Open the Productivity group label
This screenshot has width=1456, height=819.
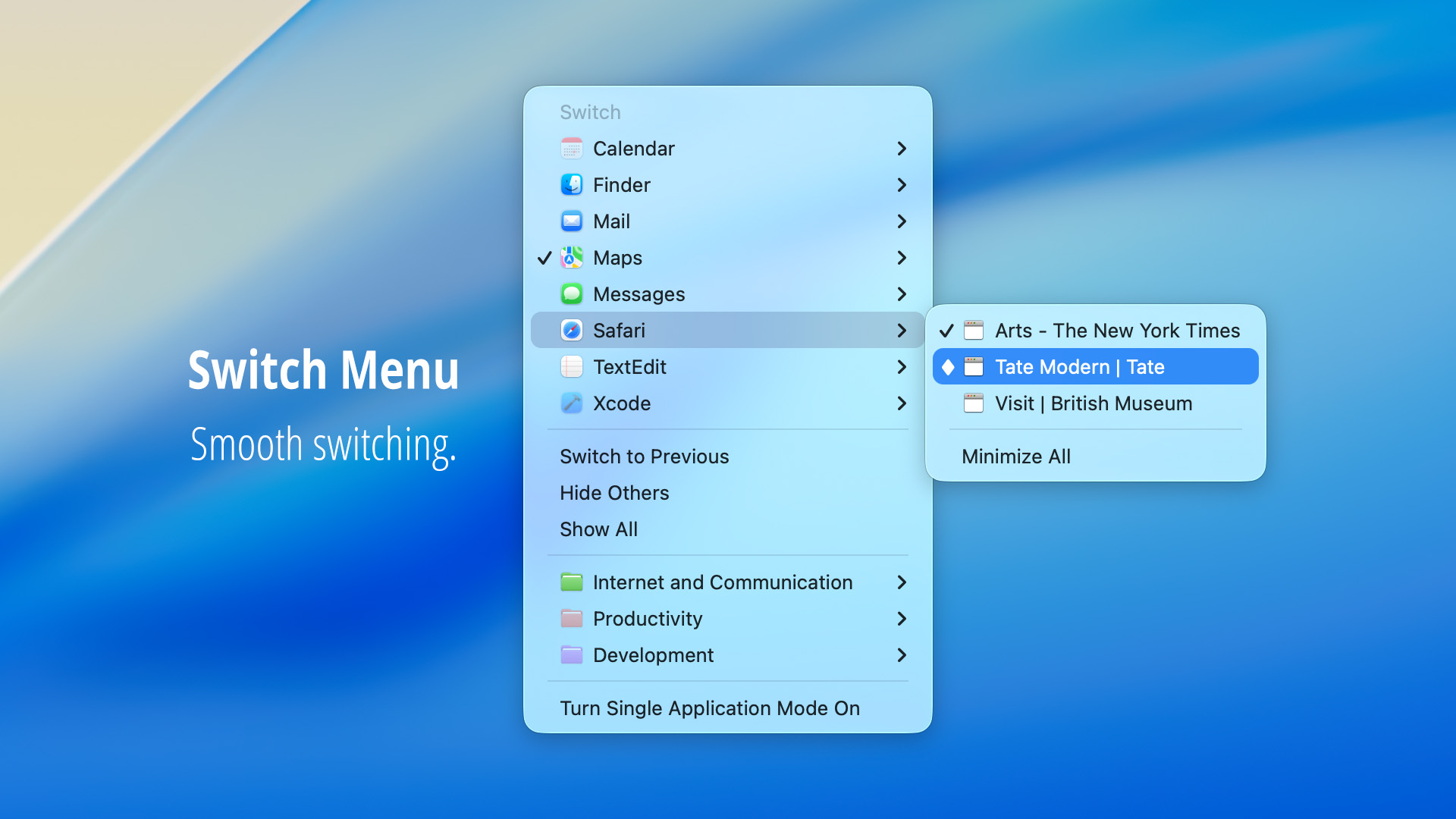[648, 619]
